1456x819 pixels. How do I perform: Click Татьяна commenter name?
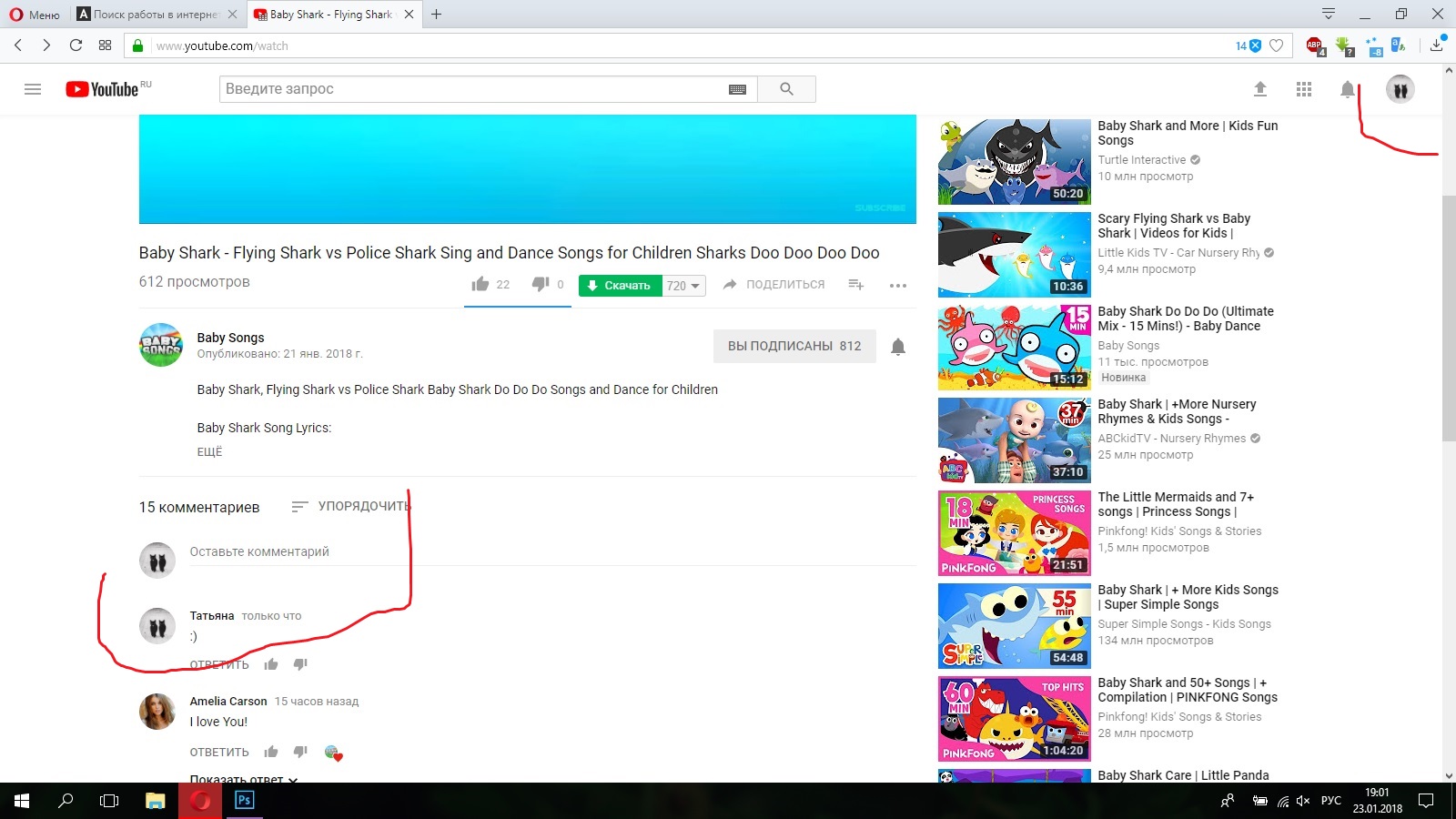pyautogui.click(x=212, y=616)
